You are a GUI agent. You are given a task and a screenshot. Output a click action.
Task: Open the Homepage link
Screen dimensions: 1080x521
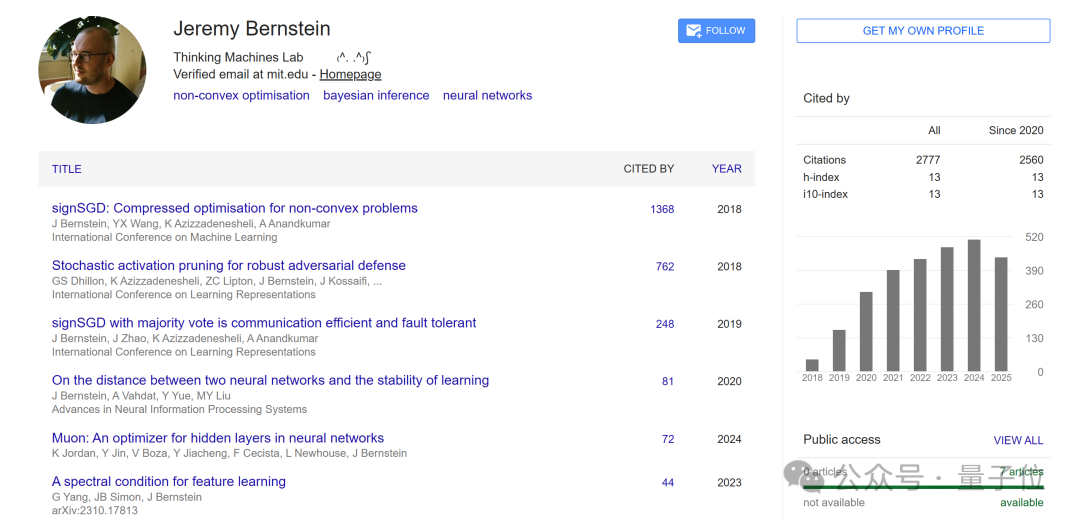tap(350, 74)
